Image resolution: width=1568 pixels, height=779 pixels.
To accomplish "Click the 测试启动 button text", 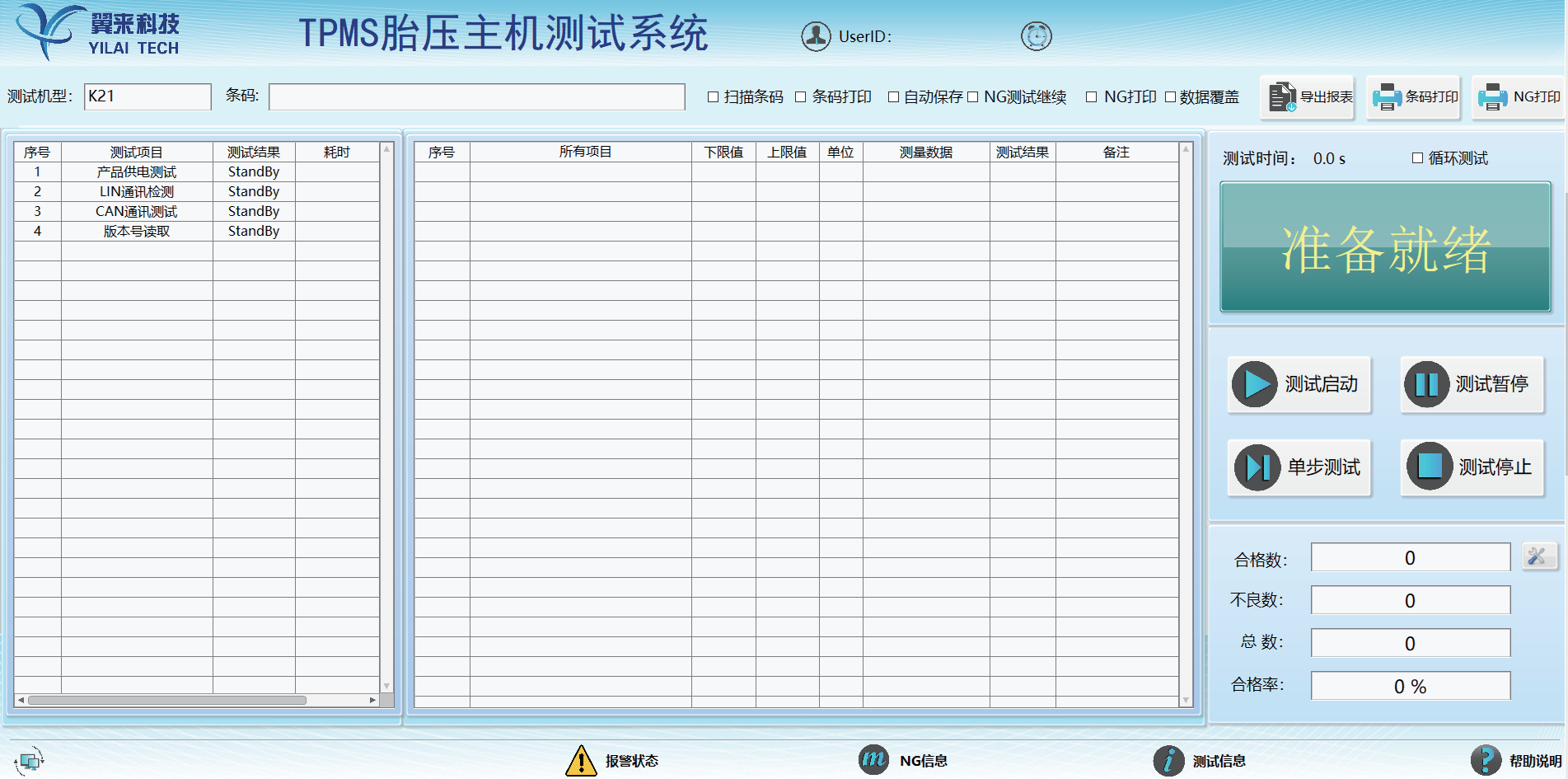I will click(1322, 384).
